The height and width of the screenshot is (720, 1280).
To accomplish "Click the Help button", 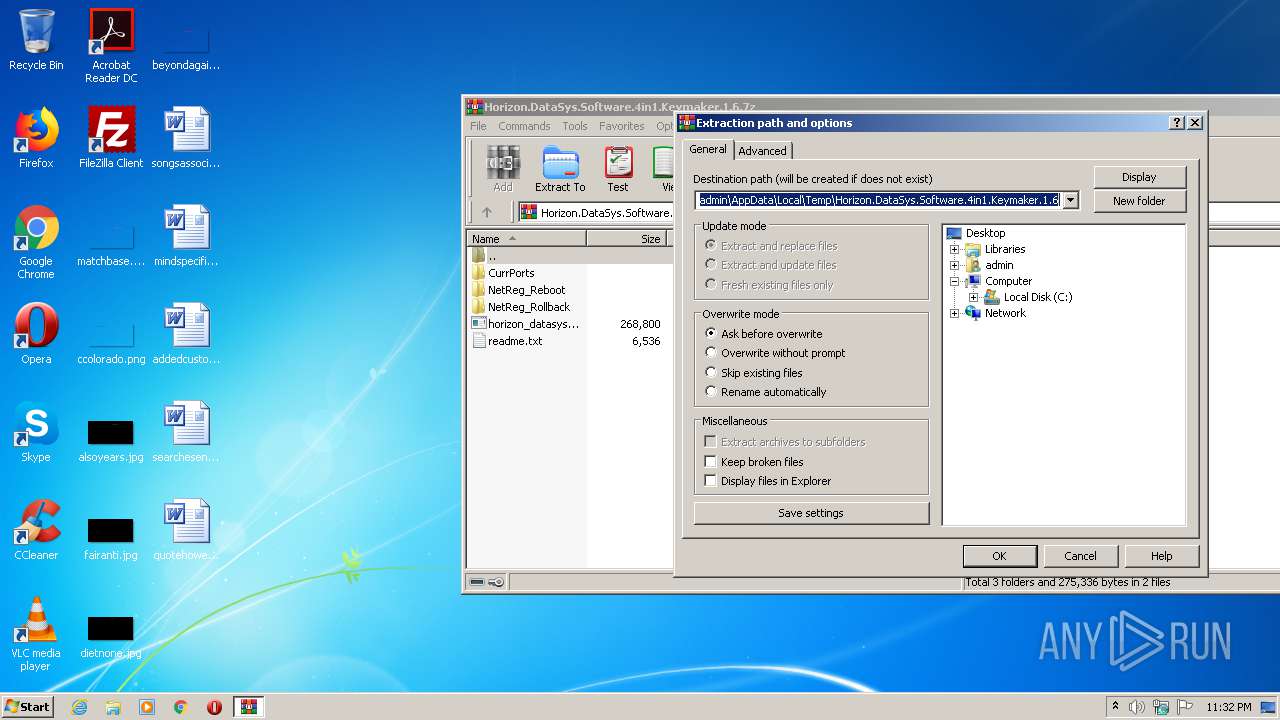I will tap(1161, 556).
